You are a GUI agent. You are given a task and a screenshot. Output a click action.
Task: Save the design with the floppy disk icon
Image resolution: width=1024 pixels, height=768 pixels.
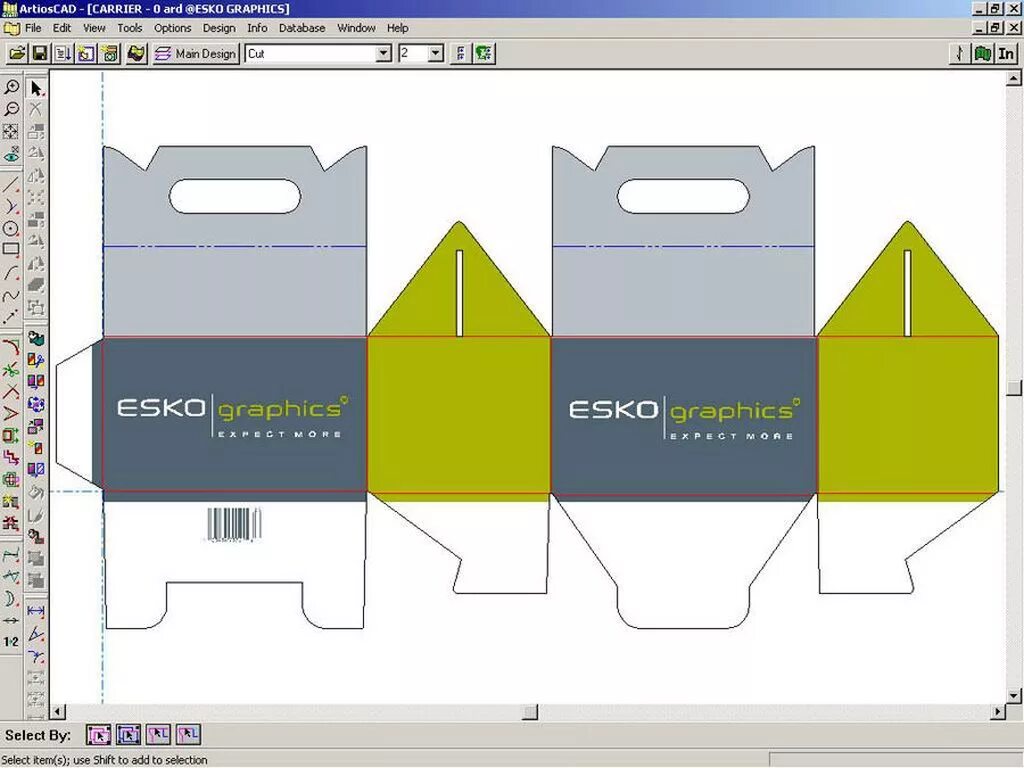pos(39,54)
